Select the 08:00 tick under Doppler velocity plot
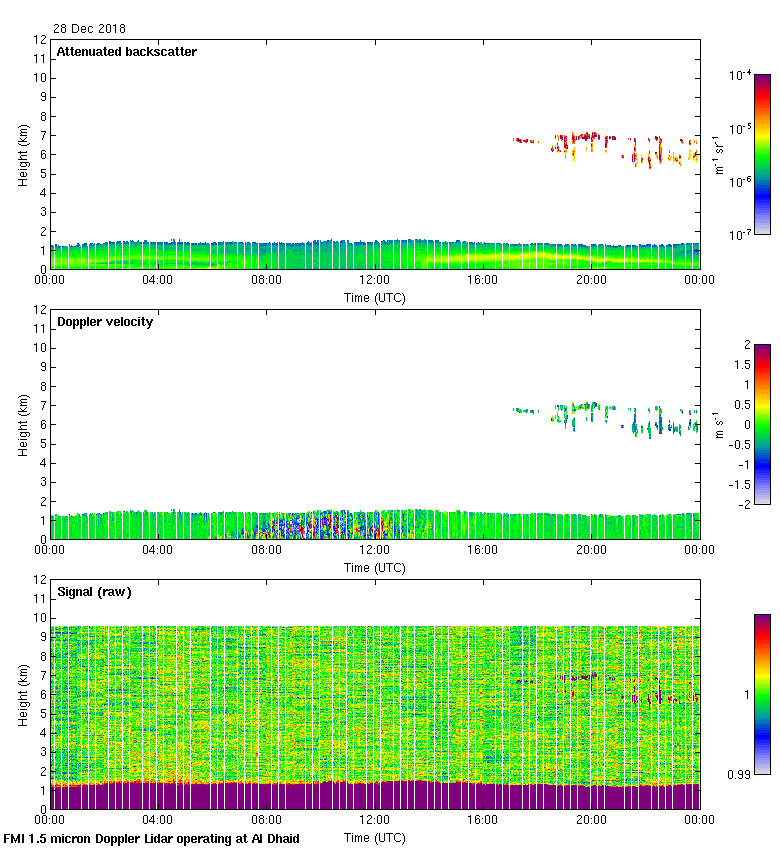Image resolution: width=780 pixels, height=850 pixels. click(x=266, y=551)
